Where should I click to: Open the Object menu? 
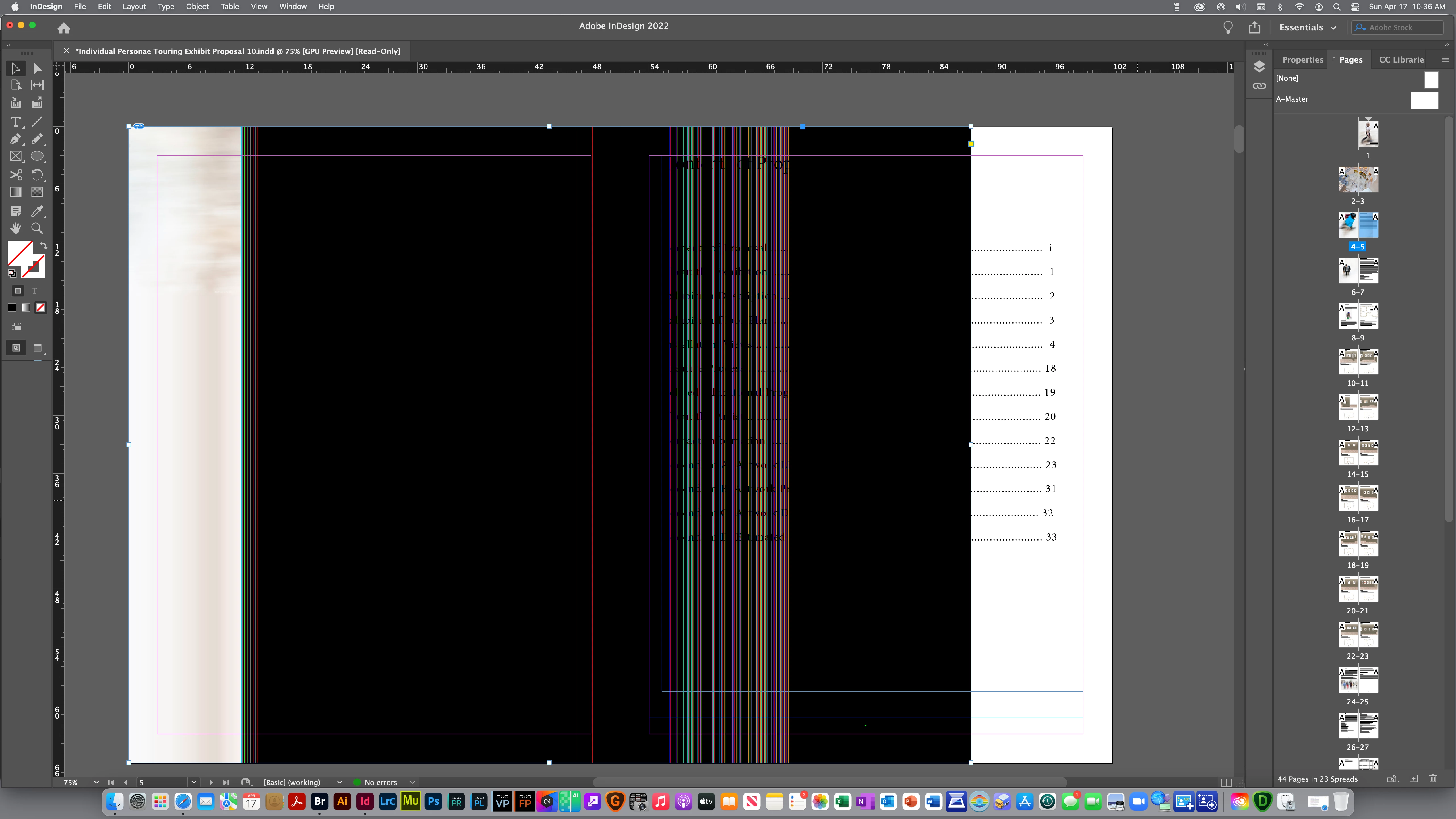tap(197, 6)
